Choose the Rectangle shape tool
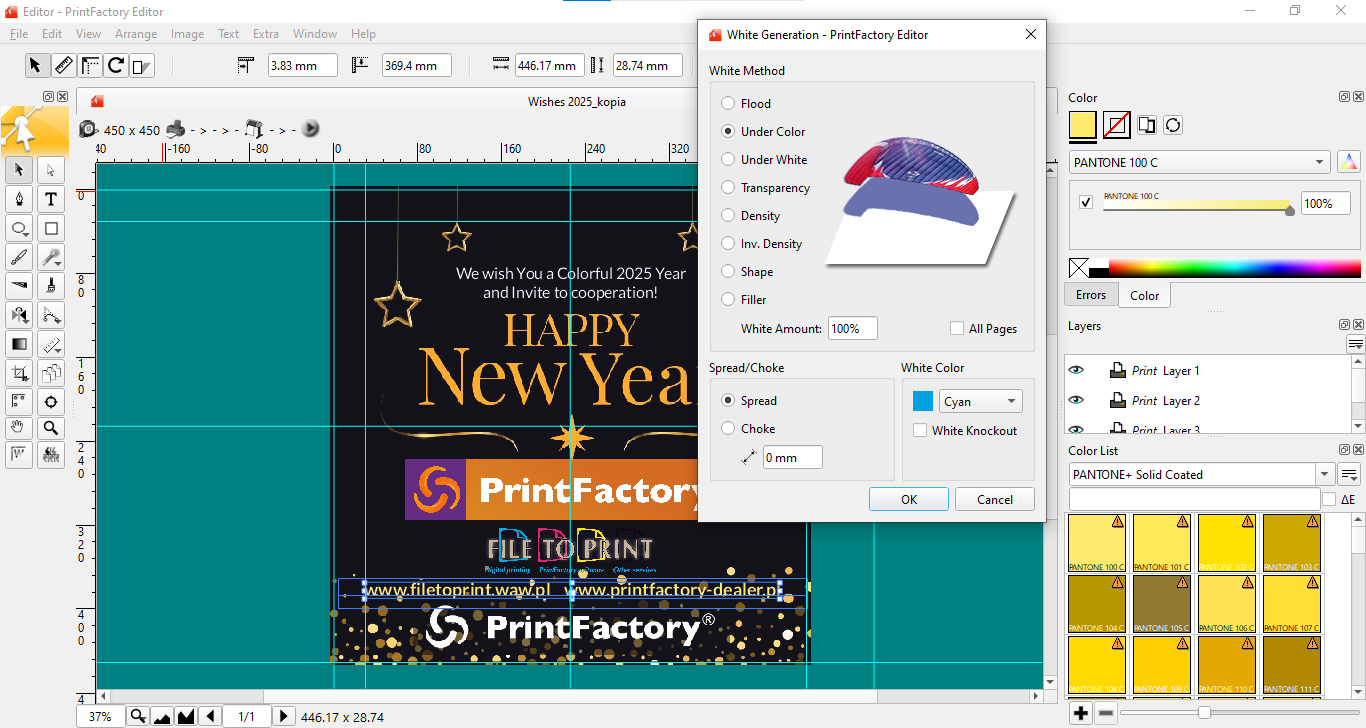 [x=50, y=228]
